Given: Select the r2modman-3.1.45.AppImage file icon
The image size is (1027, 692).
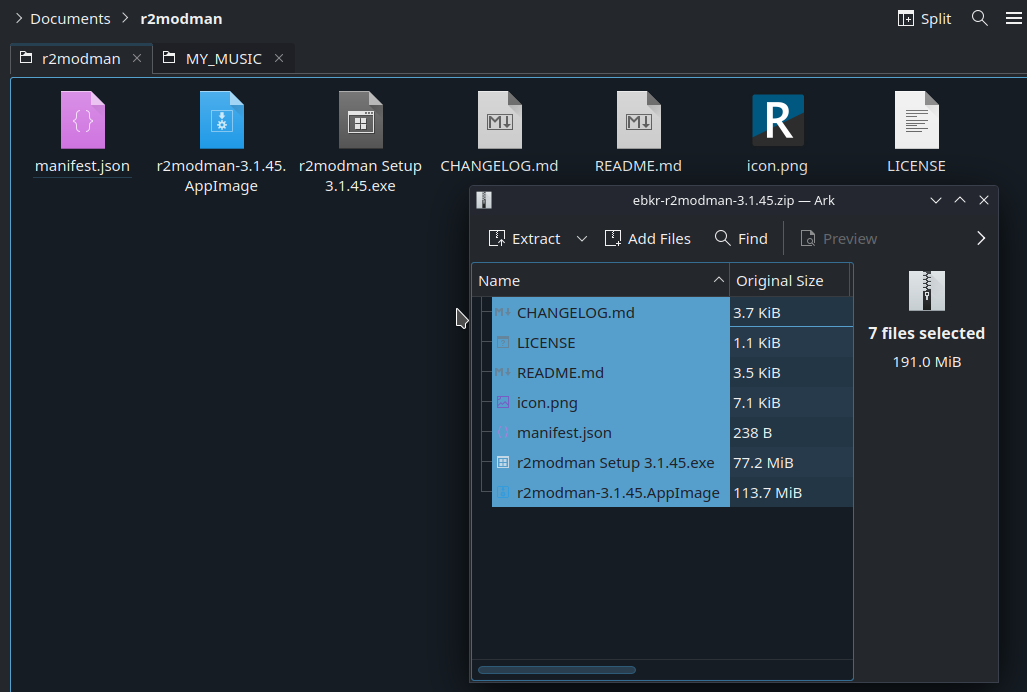Looking at the screenshot, I should pos(221,120).
